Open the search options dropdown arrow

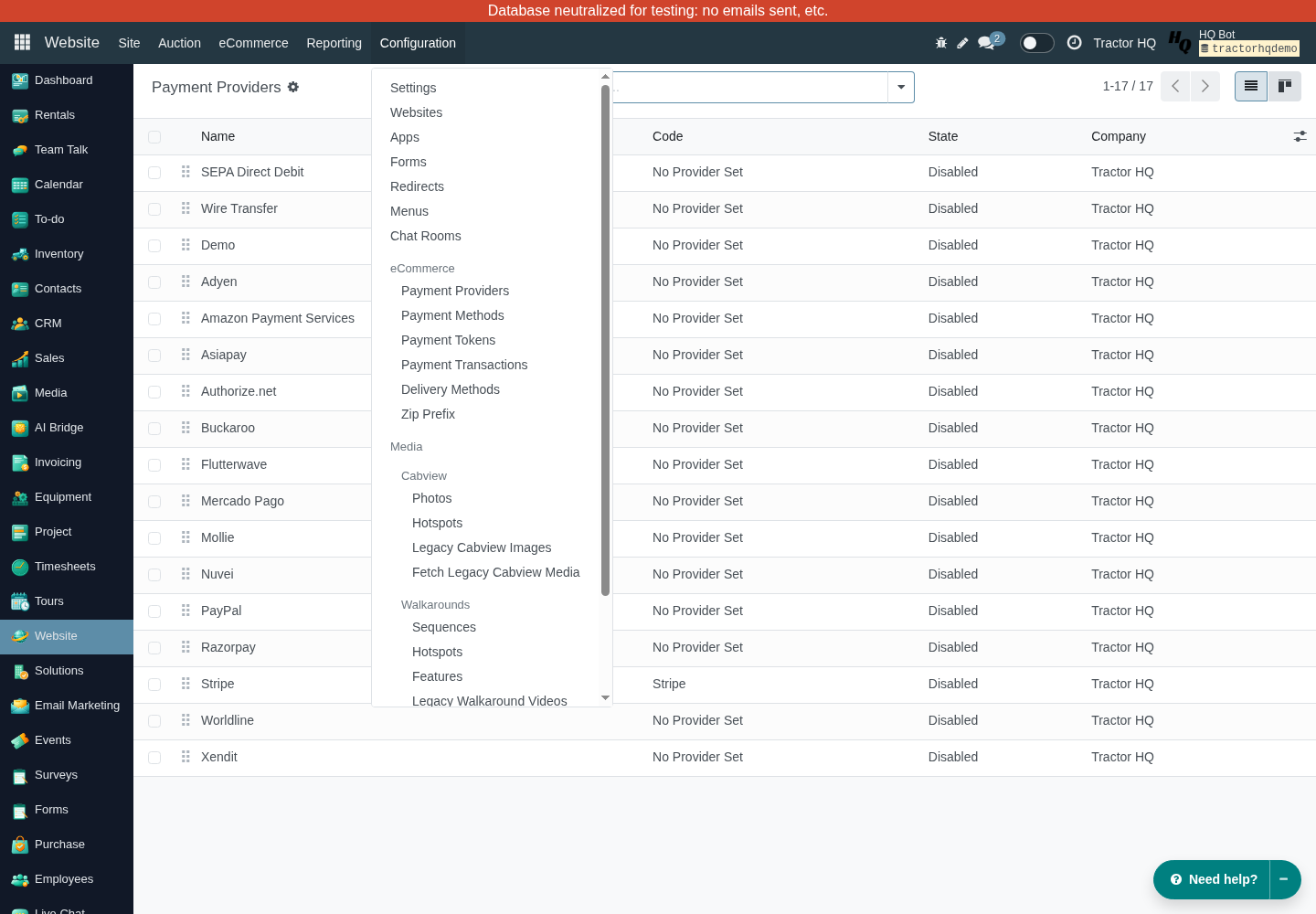(x=901, y=88)
